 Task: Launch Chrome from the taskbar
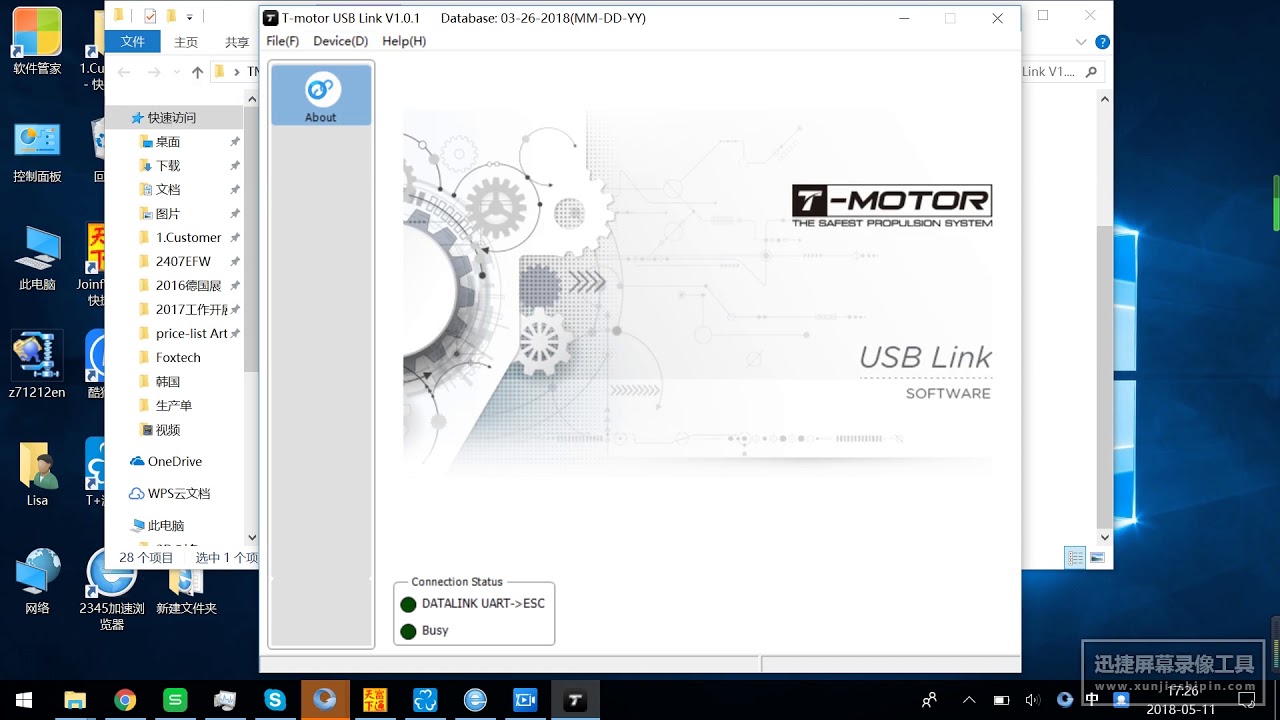tap(125, 700)
